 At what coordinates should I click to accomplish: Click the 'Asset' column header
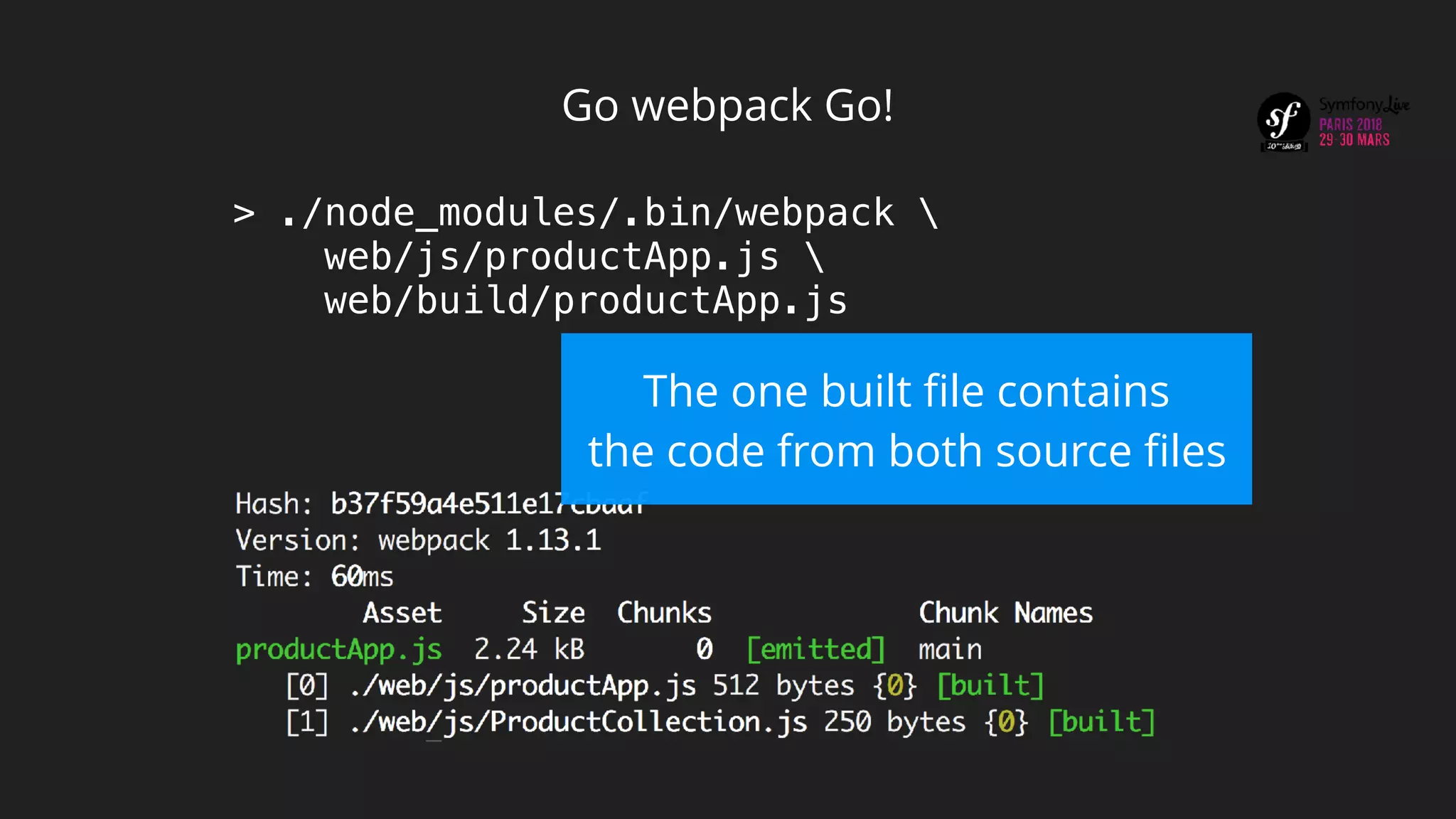[402, 613]
